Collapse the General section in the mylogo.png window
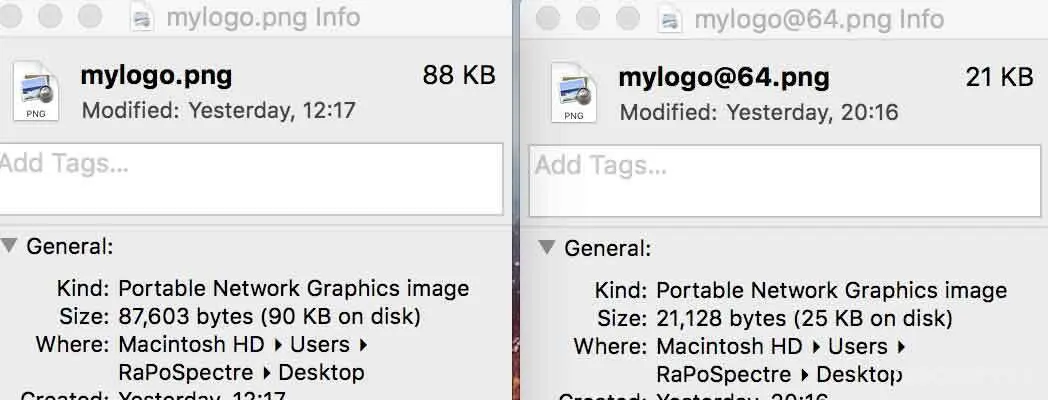The width and height of the screenshot is (1048, 400). pyautogui.click(x=9, y=246)
